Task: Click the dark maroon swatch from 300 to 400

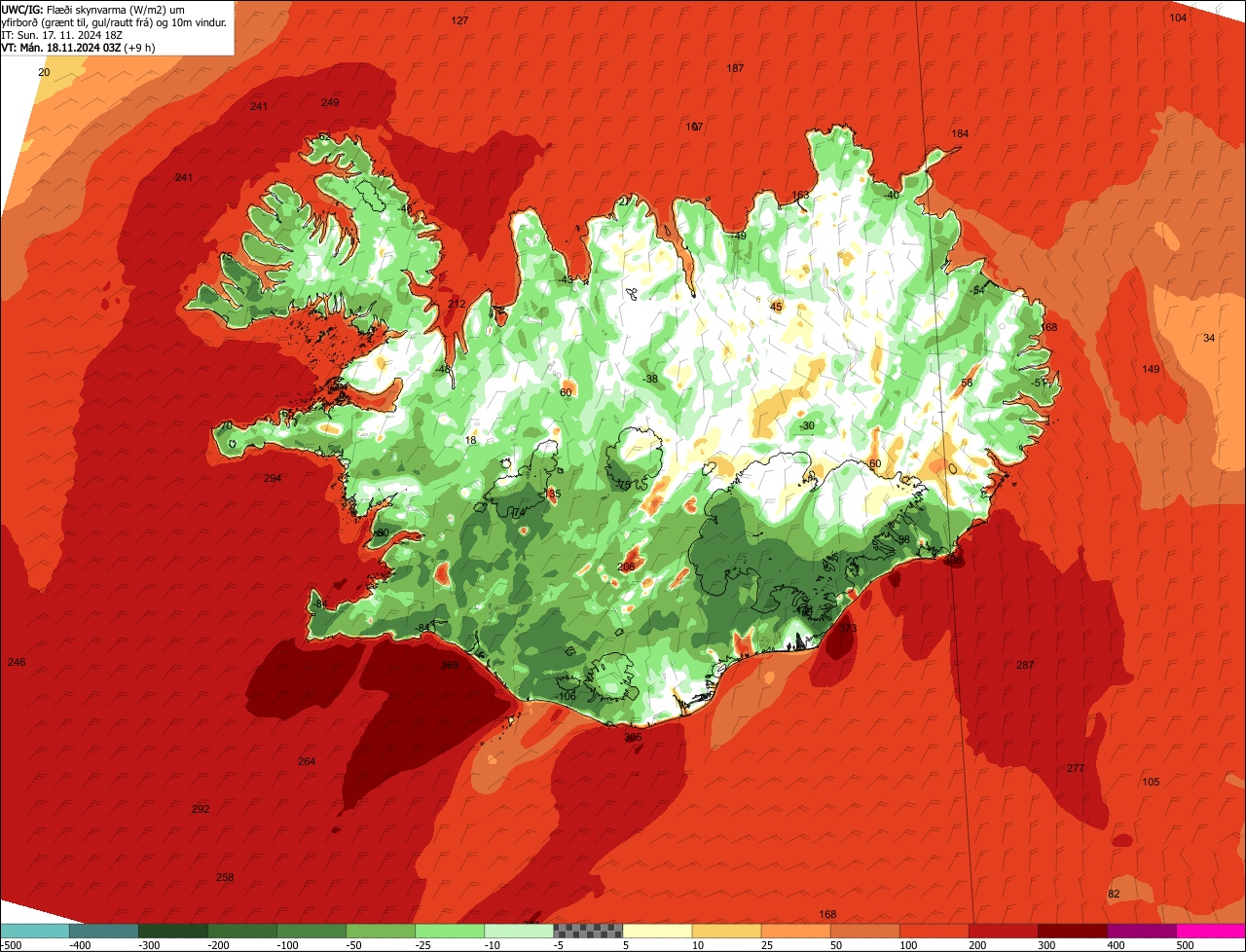Action: (1072, 931)
